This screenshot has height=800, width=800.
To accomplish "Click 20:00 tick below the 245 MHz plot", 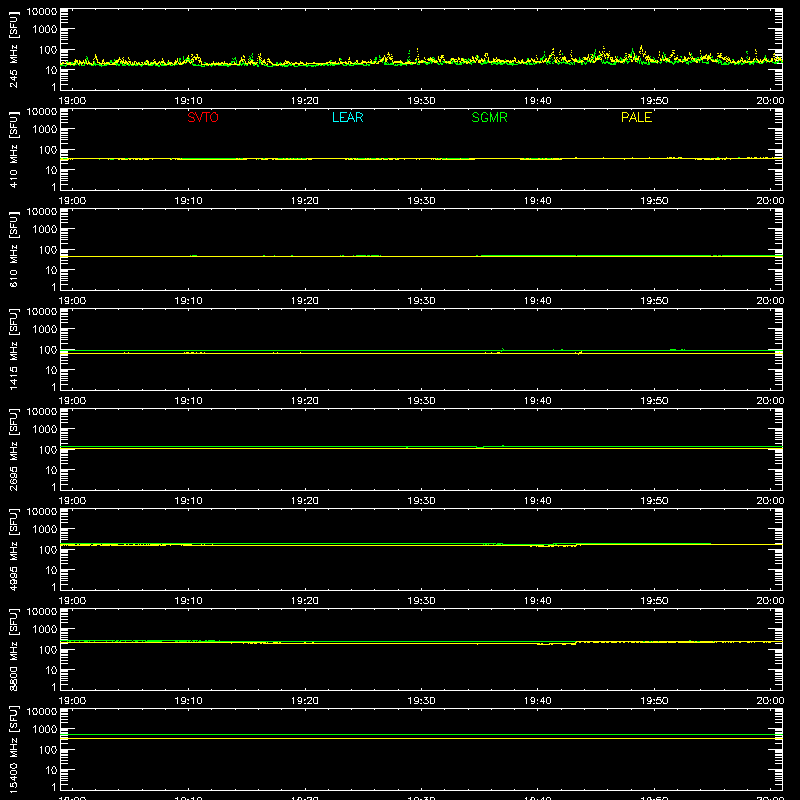I will pyautogui.click(x=770, y=101).
